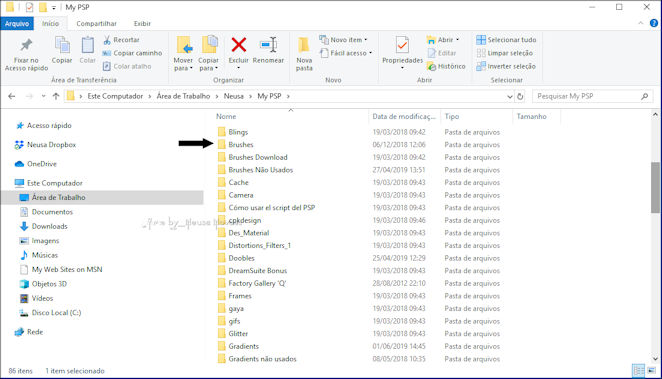
Task: Switch to the Exibir tab
Action: 142,24
